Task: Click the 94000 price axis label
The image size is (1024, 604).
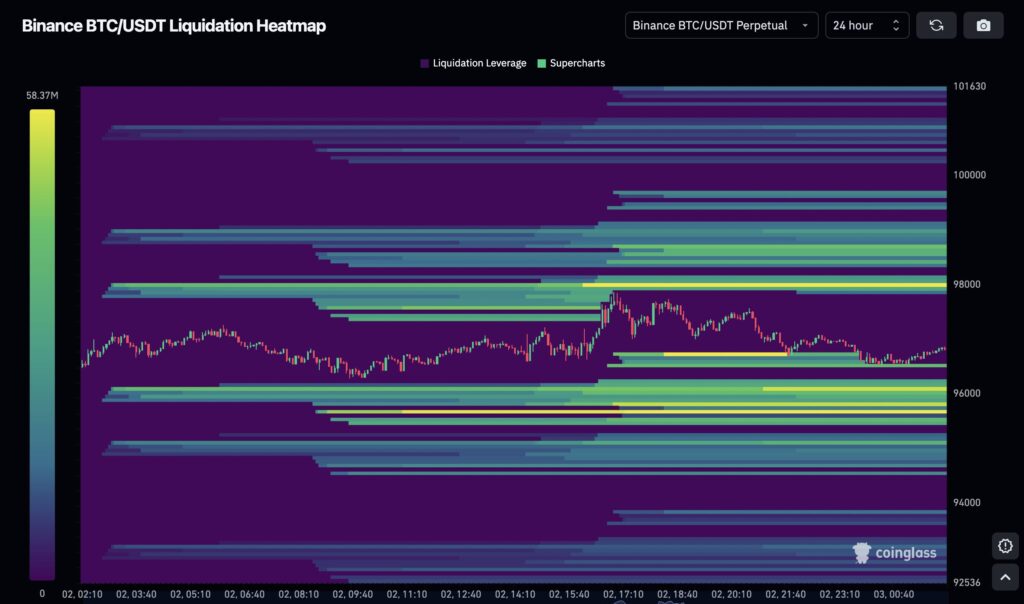Action: [x=967, y=502]
